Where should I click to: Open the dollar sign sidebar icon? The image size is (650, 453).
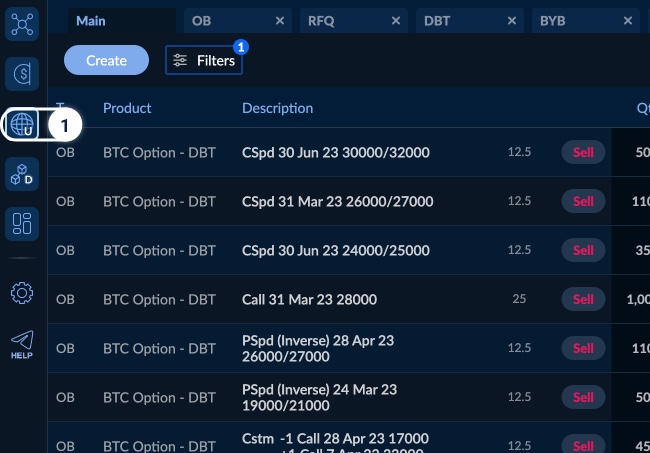22,73
